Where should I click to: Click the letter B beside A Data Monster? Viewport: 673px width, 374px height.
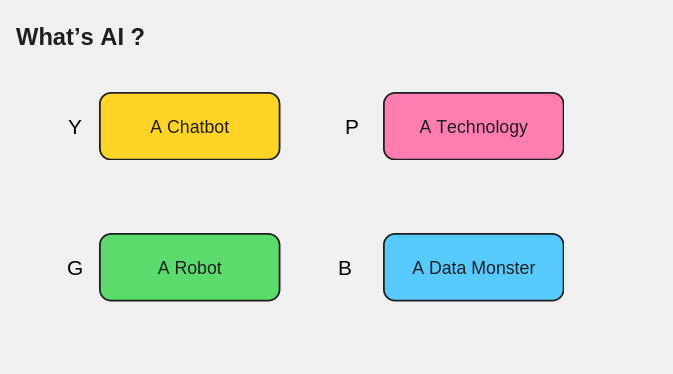[345, 268]
